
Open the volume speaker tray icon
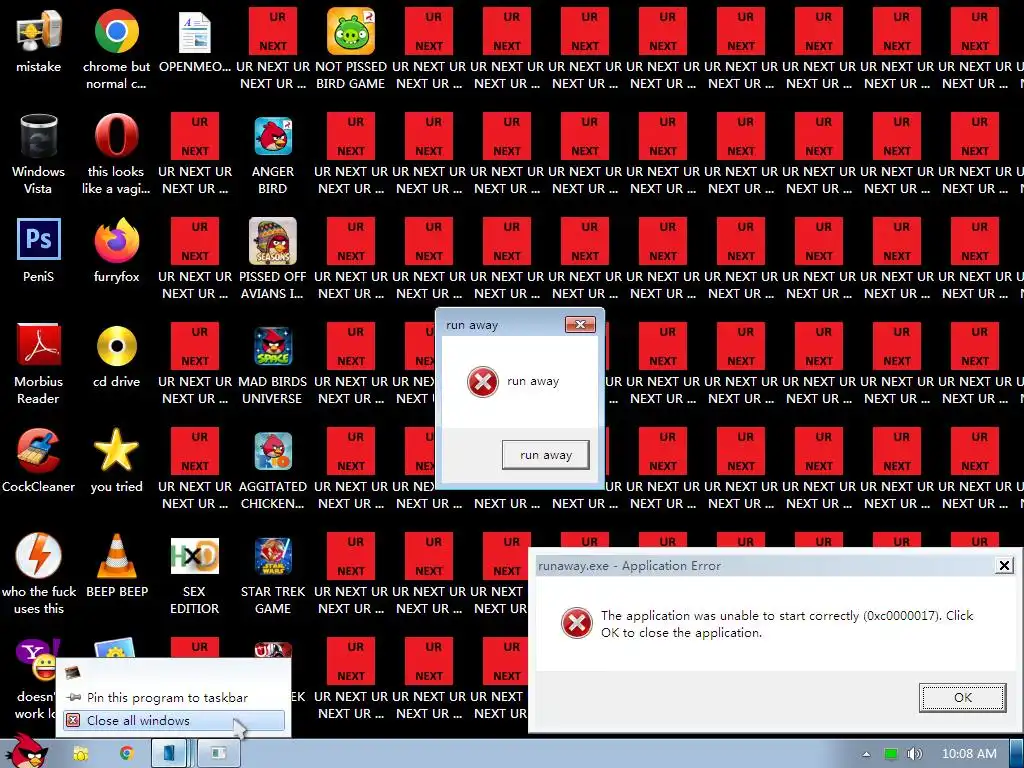(x=915, y=754)
